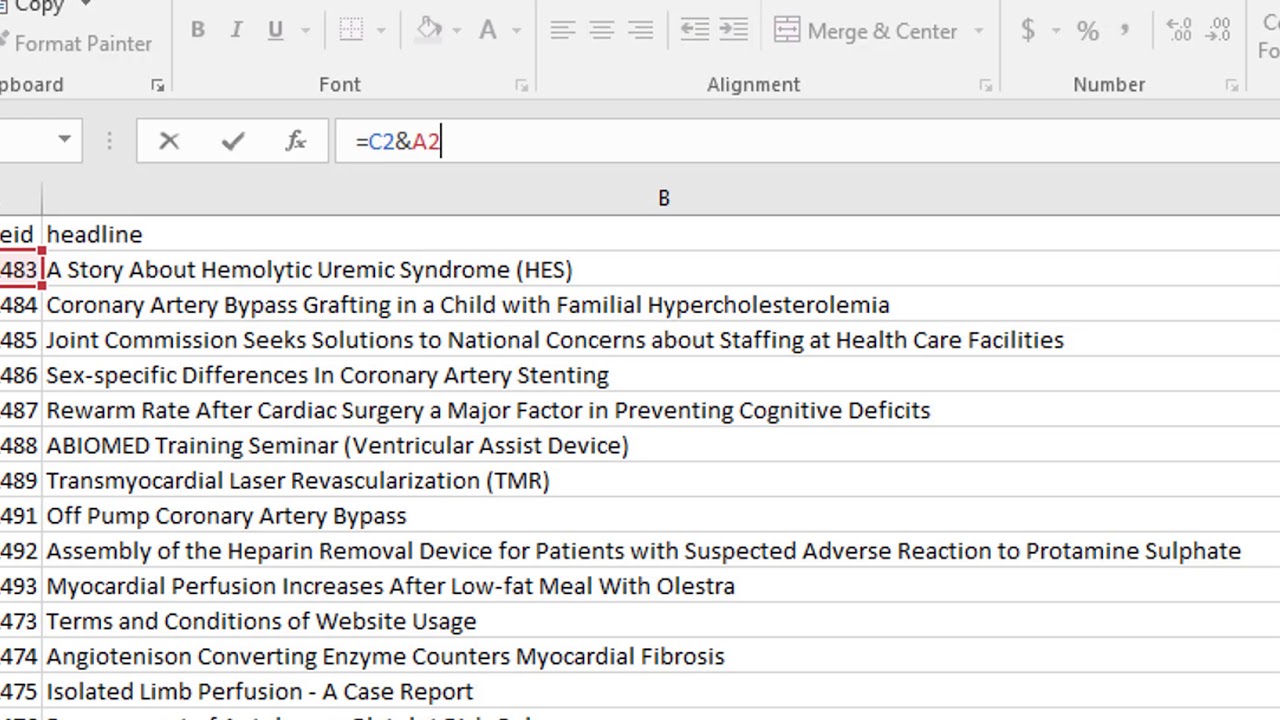
Task: Increase Decimal places
Action: click(1179, 30)
